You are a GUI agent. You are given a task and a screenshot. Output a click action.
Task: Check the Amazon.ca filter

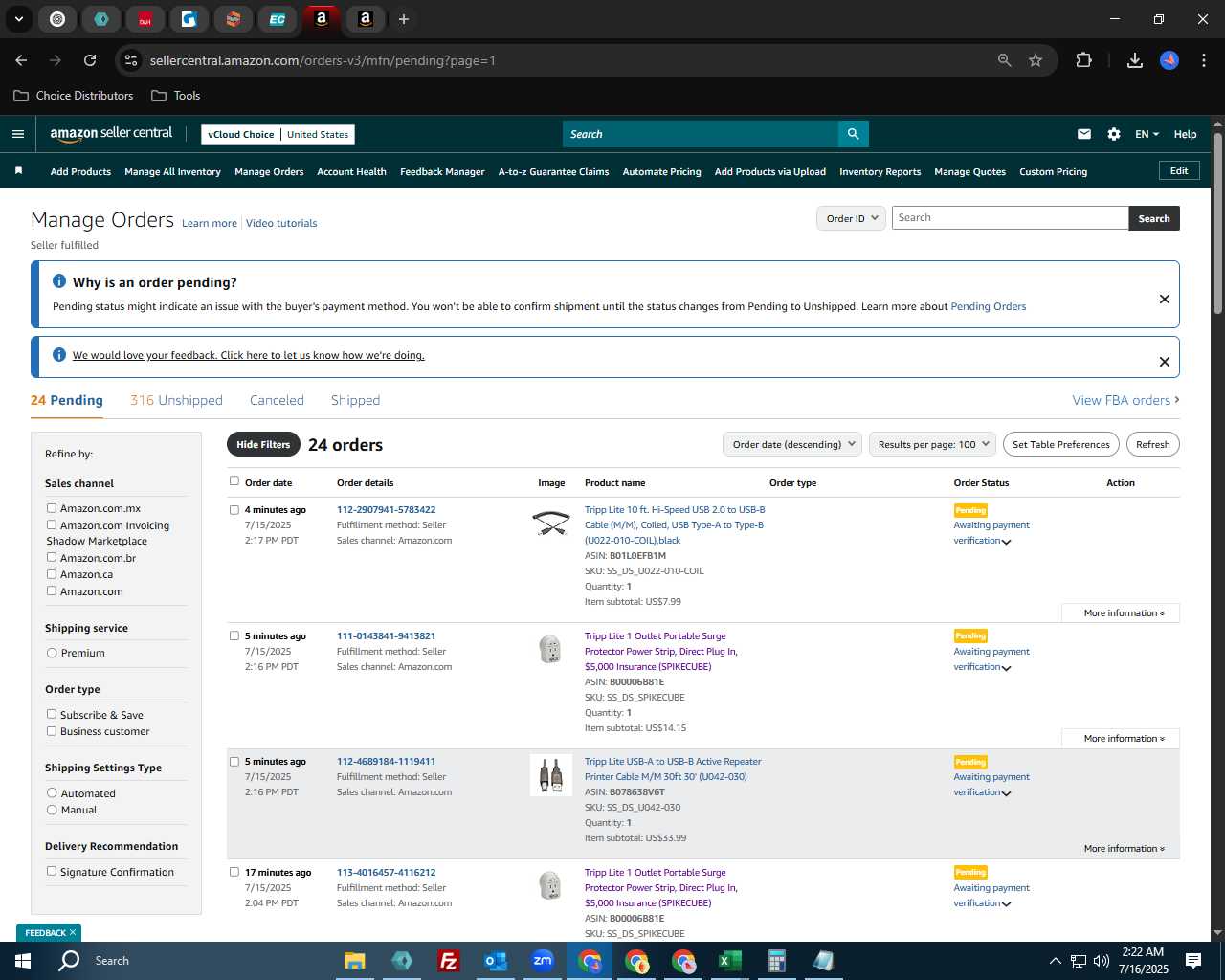click(x=52, y=574)
